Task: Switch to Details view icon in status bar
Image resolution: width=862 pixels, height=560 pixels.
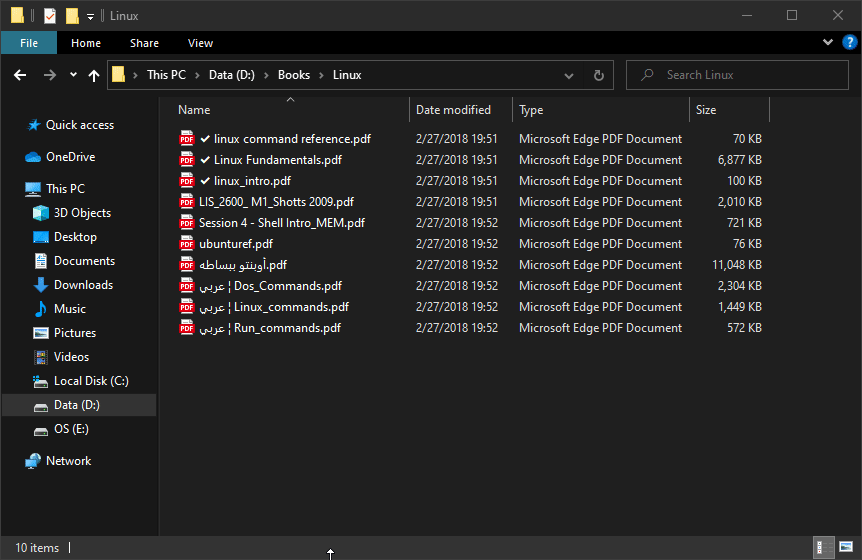Action: click(824, 547)
